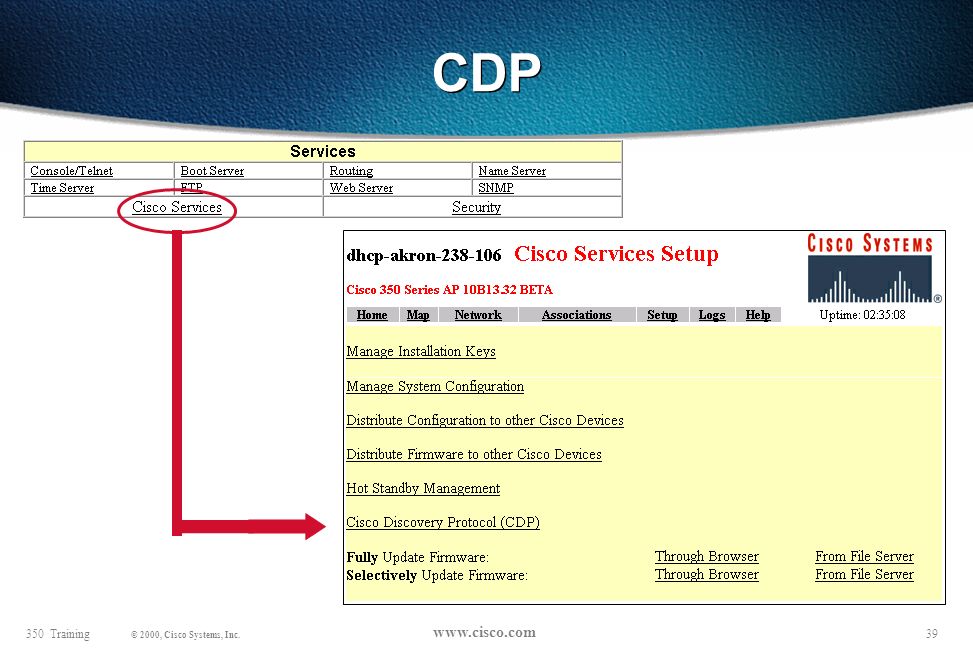This screenshot has width=973, height=648.
Task: Open Hot Standby Management
Action: 423,488
